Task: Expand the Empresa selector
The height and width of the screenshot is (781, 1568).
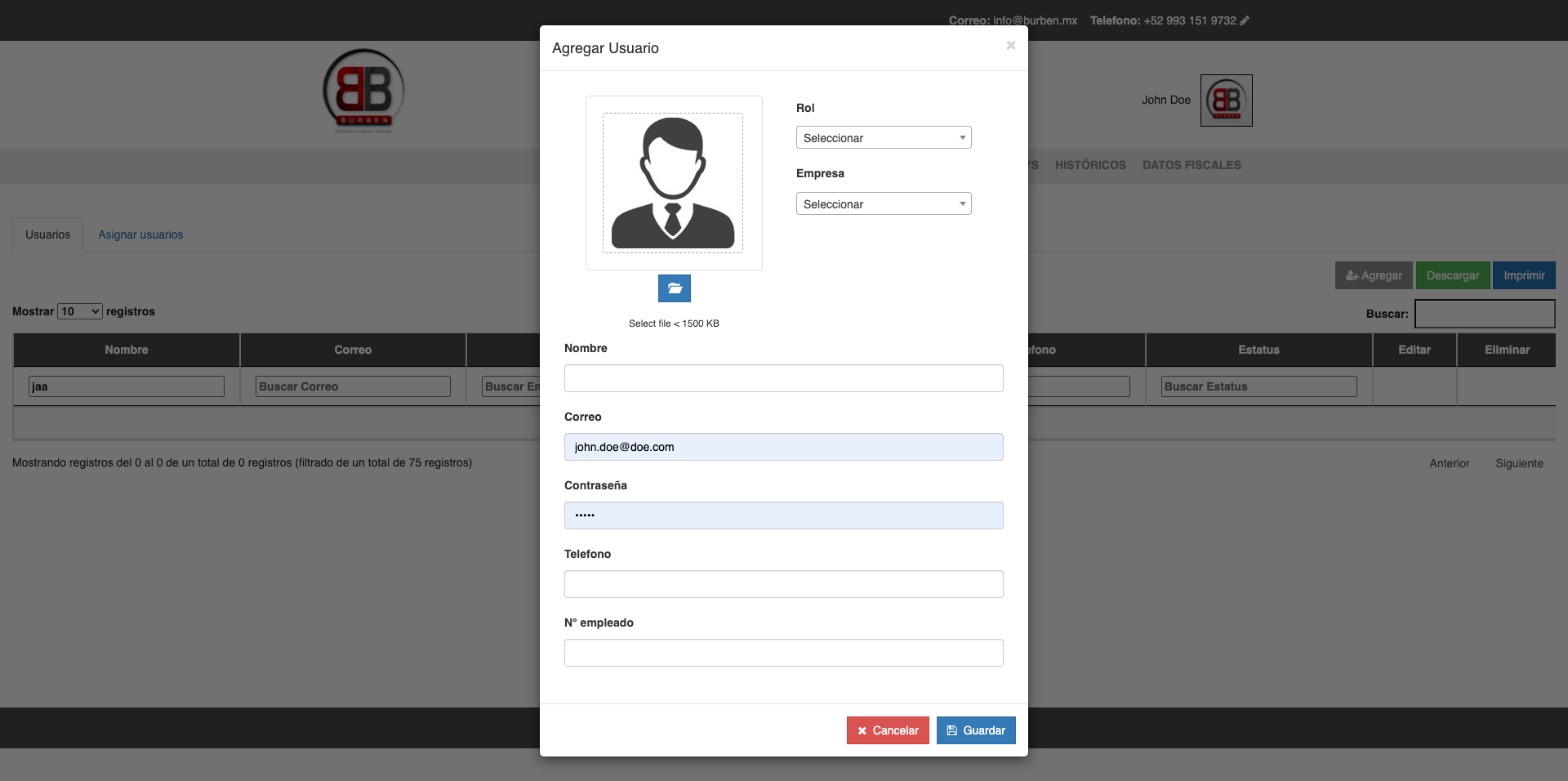Action: point(883,204)
